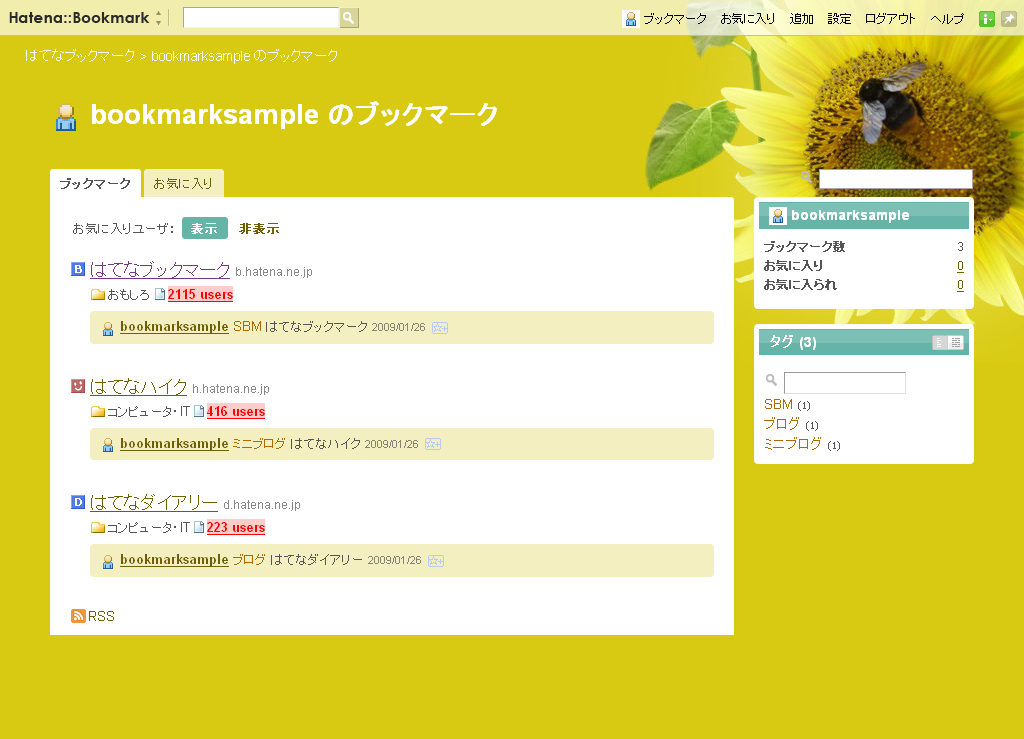Click おもしろ category label

[129, 294]
